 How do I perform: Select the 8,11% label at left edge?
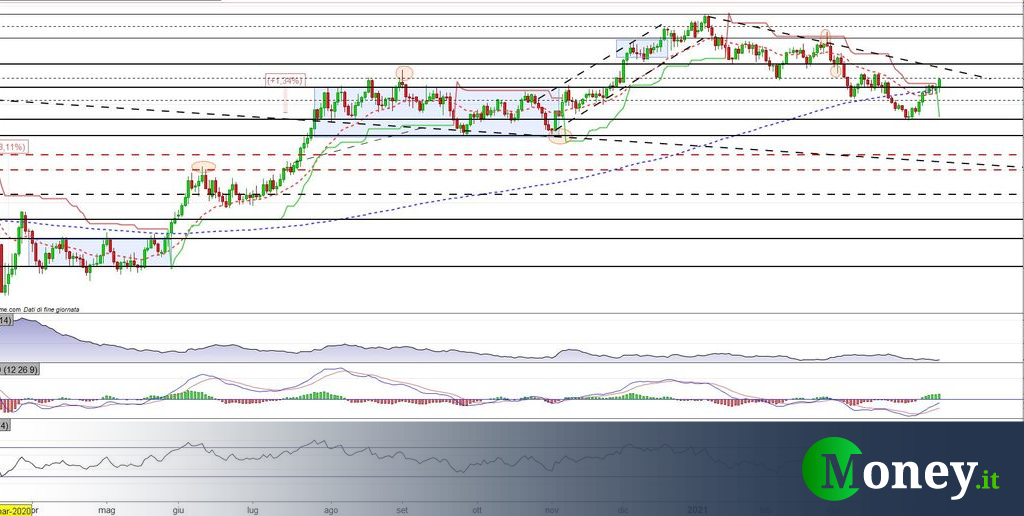pos(13,147)
